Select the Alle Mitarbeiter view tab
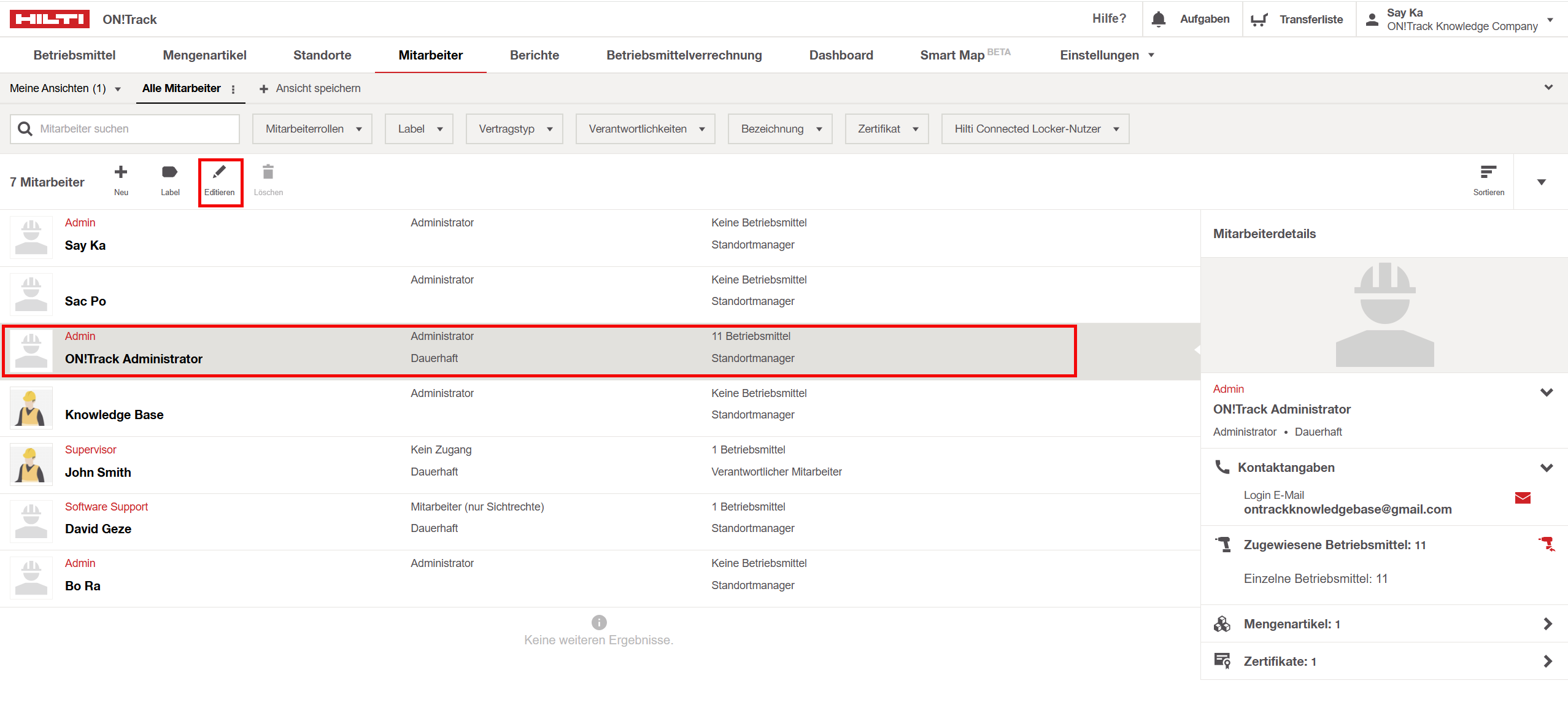The height and width of the screenshot is (721, 1568). click(x=182, y=88)
